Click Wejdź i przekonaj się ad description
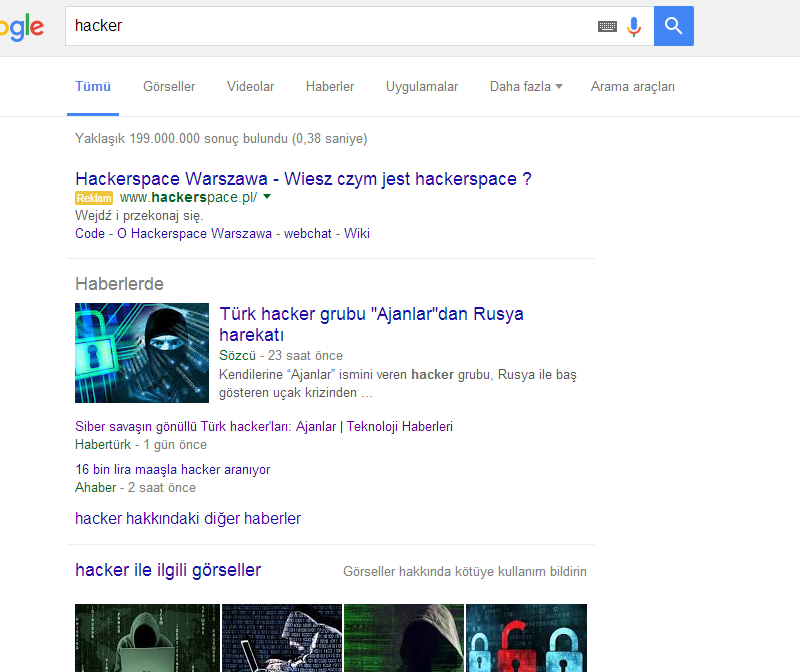This screenshot has height=672, width=800. [x=139, y=215]
